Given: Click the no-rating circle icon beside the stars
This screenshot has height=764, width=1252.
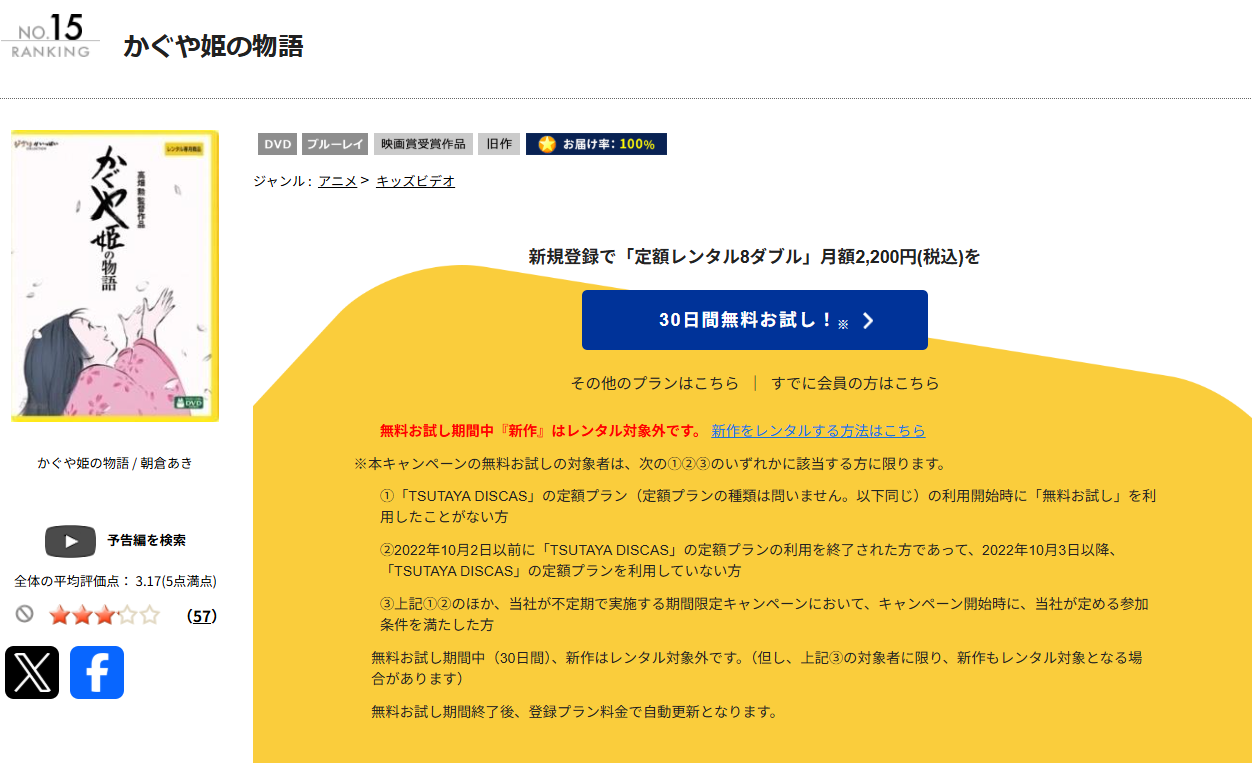Looking at the screenshot, I should (25, 614).
